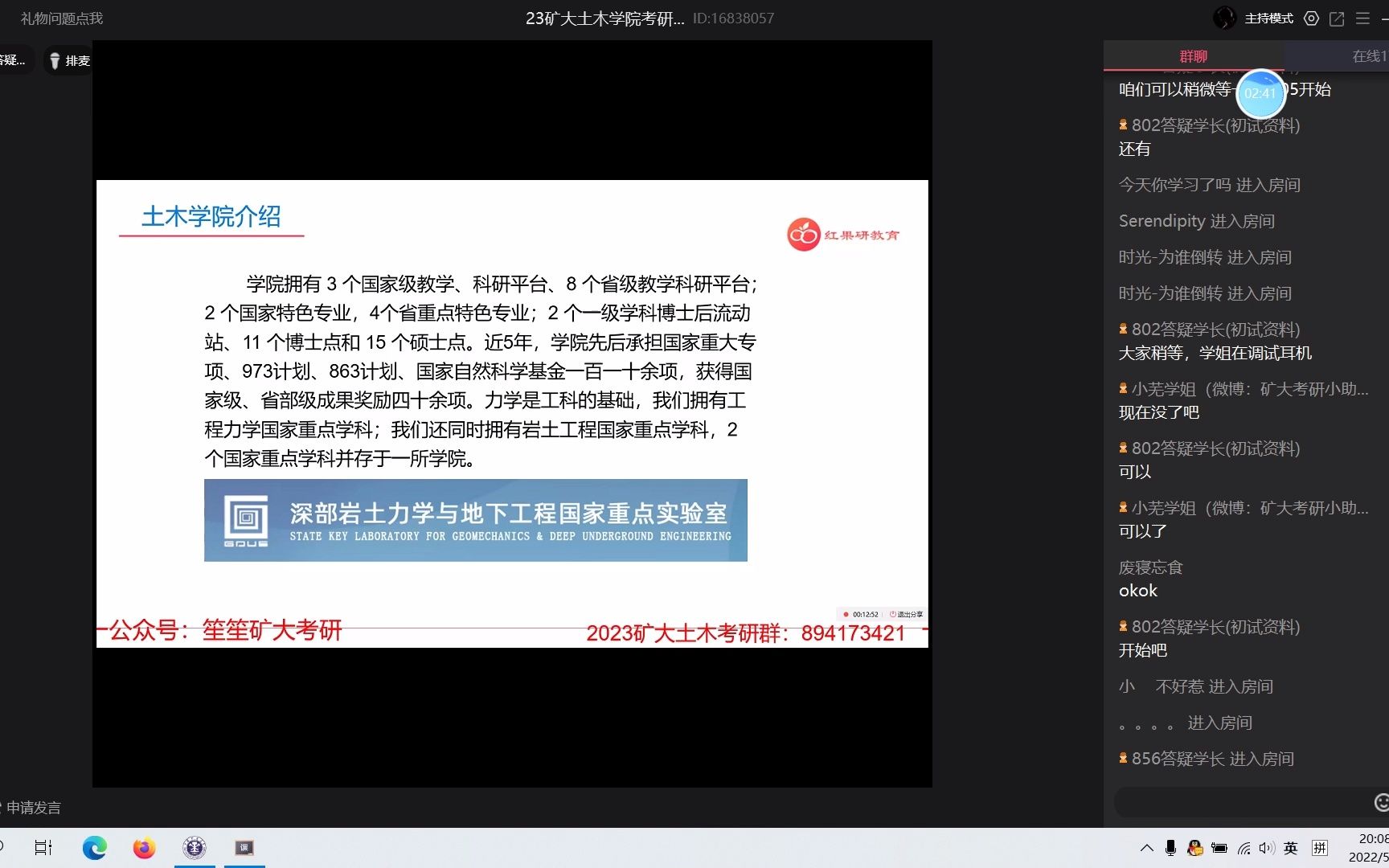Click the chat message 现在没了吧
Viewport: 1389px width, 868px height.
click(1159, 412)
